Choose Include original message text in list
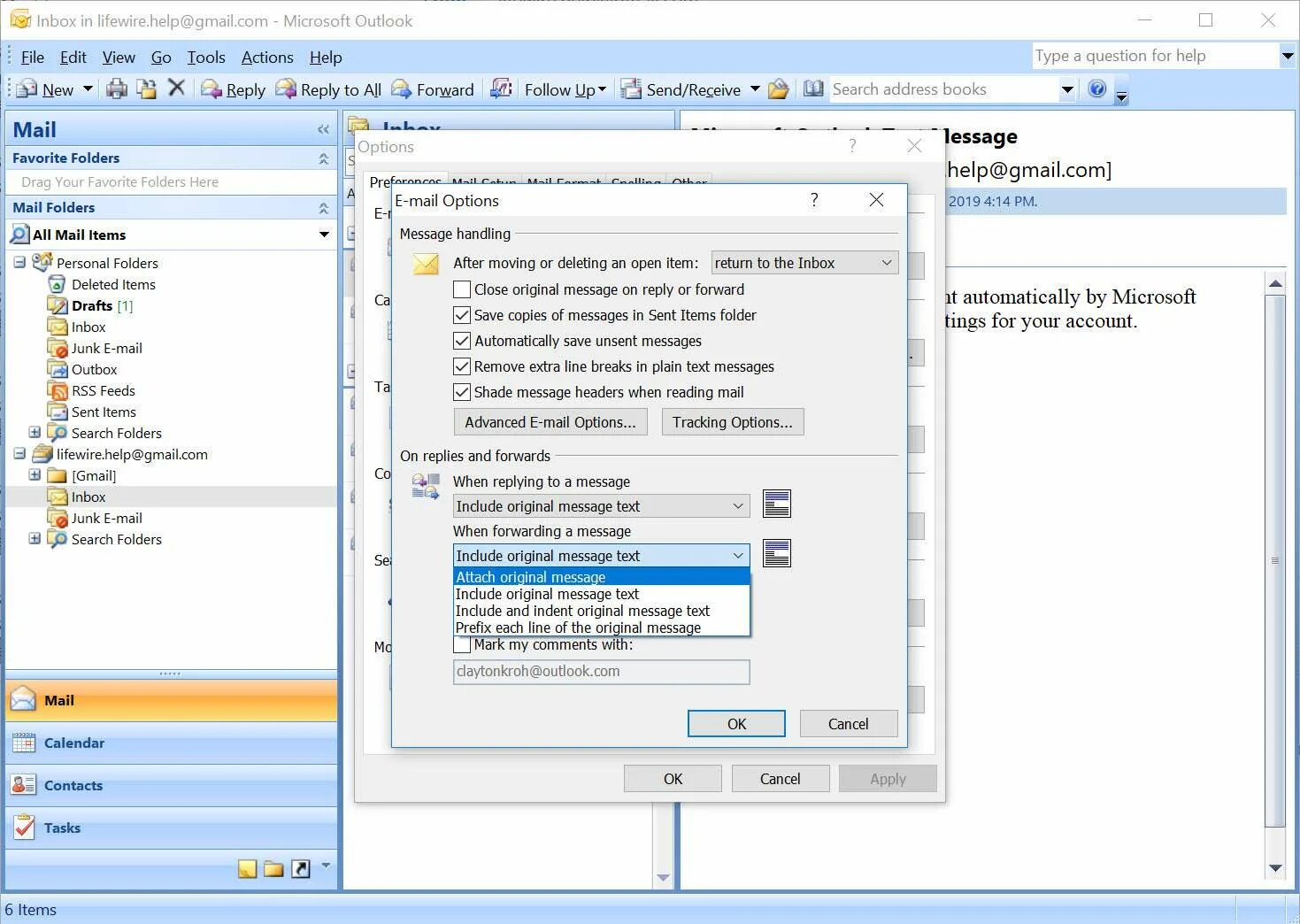 601,594
